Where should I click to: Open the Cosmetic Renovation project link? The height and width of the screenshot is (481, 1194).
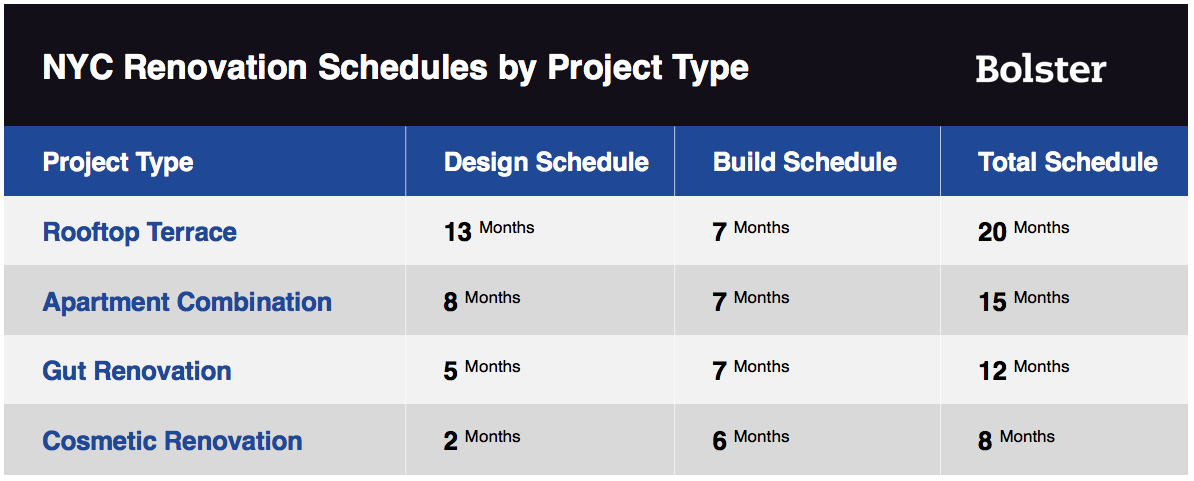172,441
